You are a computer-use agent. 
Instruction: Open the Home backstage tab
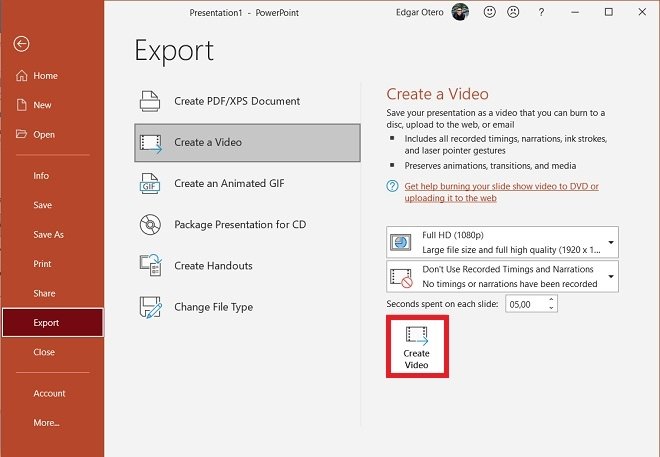52,75
